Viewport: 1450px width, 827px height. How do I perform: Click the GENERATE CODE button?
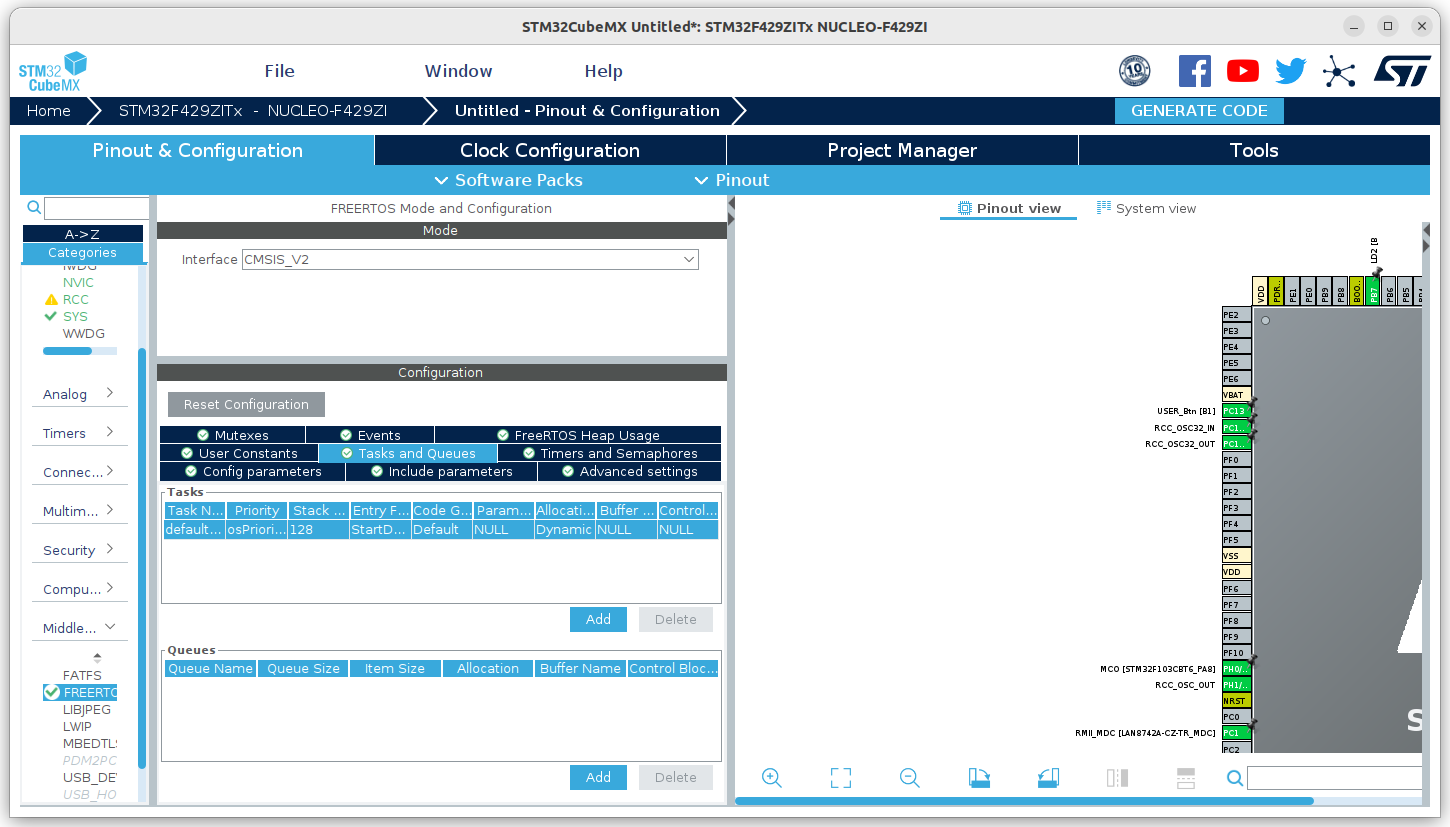tap(1199, 111)
